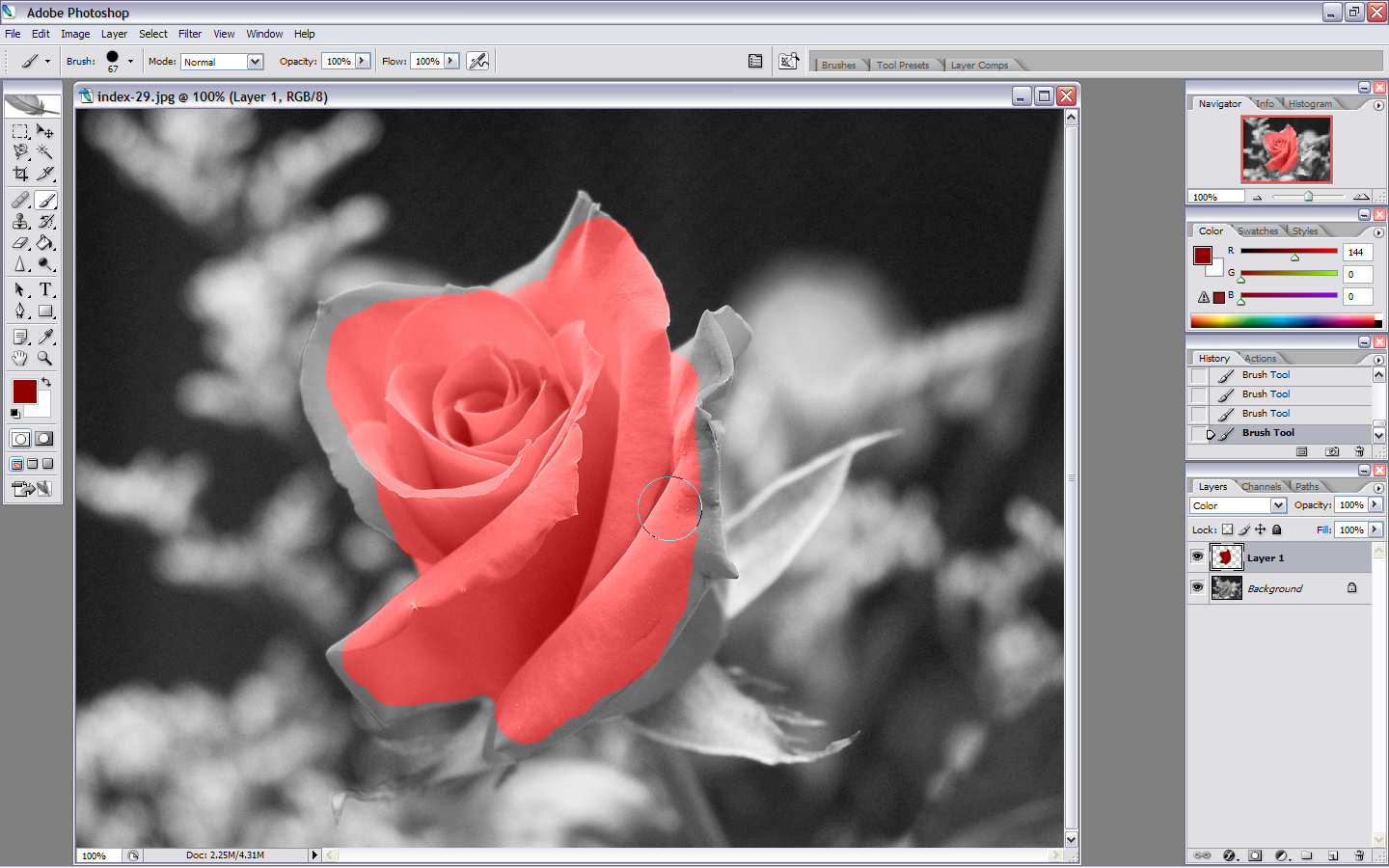Switch to the Channels tab
This screenshot has height=868, width=1389.
1261,487
